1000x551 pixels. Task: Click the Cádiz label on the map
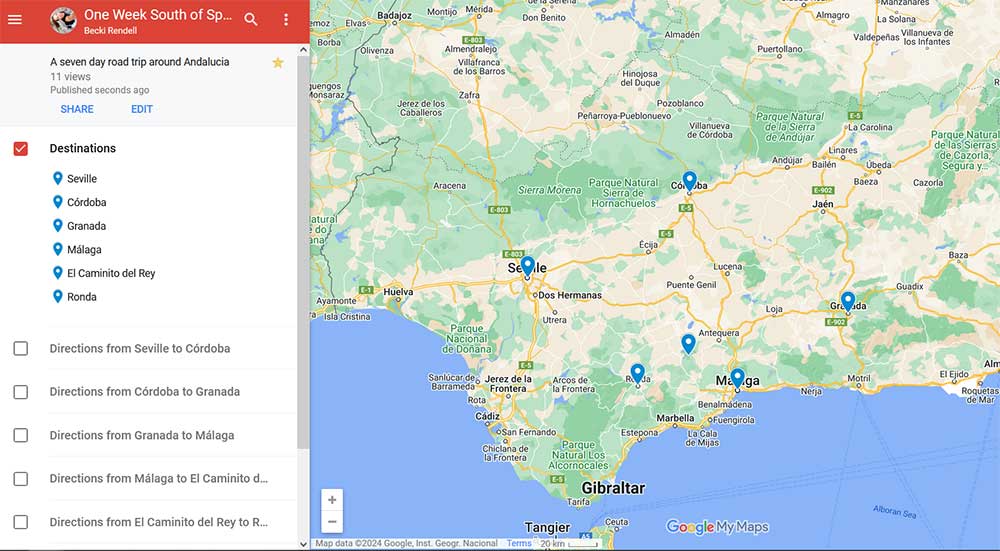[487, 416]
